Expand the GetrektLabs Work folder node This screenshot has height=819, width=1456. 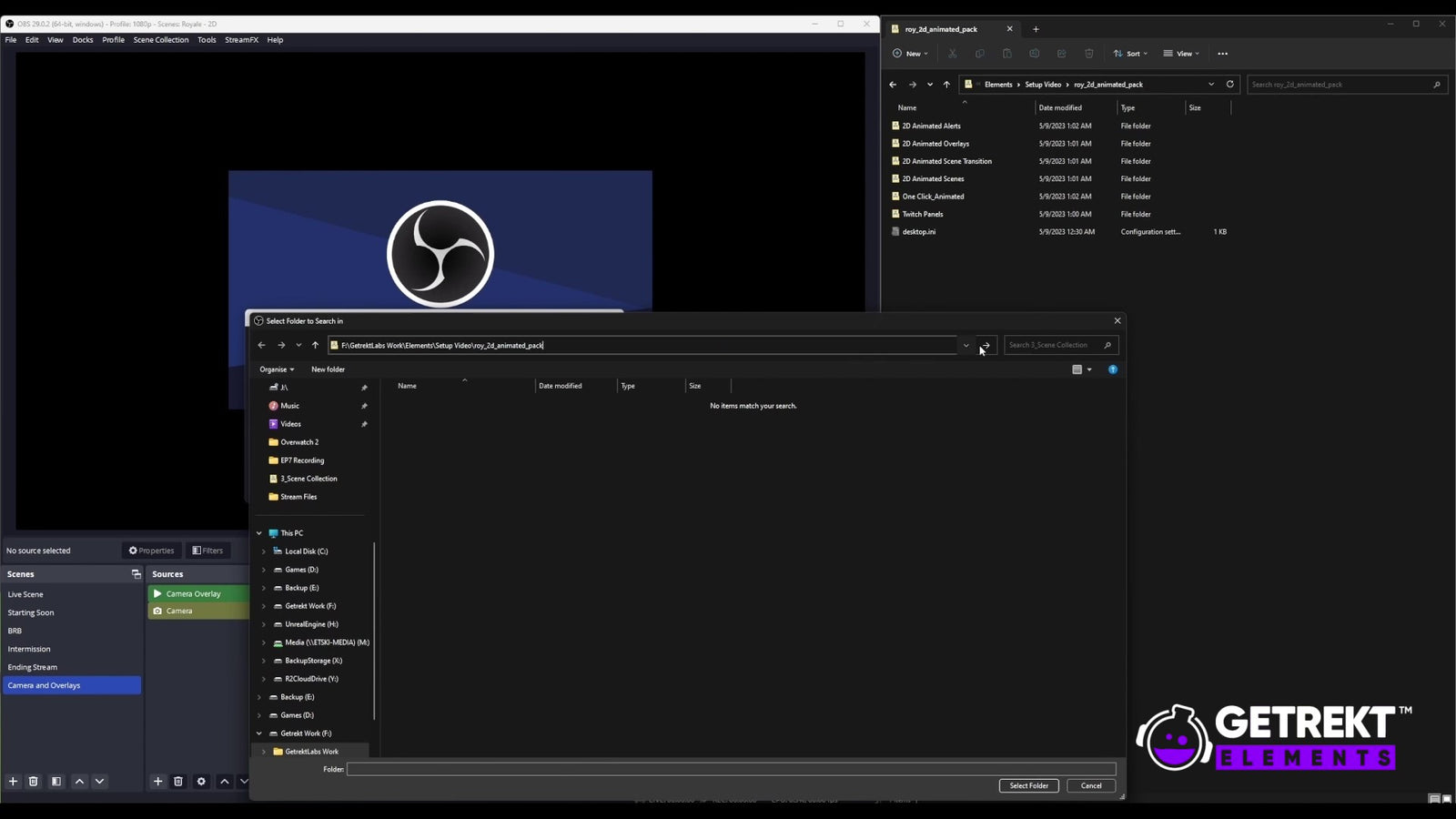click(x=264, y=752)
